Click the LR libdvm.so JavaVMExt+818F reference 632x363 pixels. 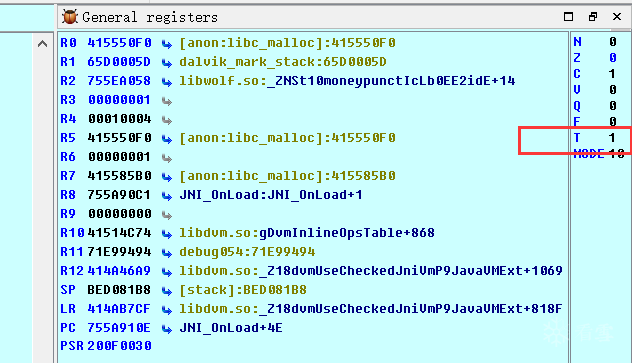tap(371, 309)
